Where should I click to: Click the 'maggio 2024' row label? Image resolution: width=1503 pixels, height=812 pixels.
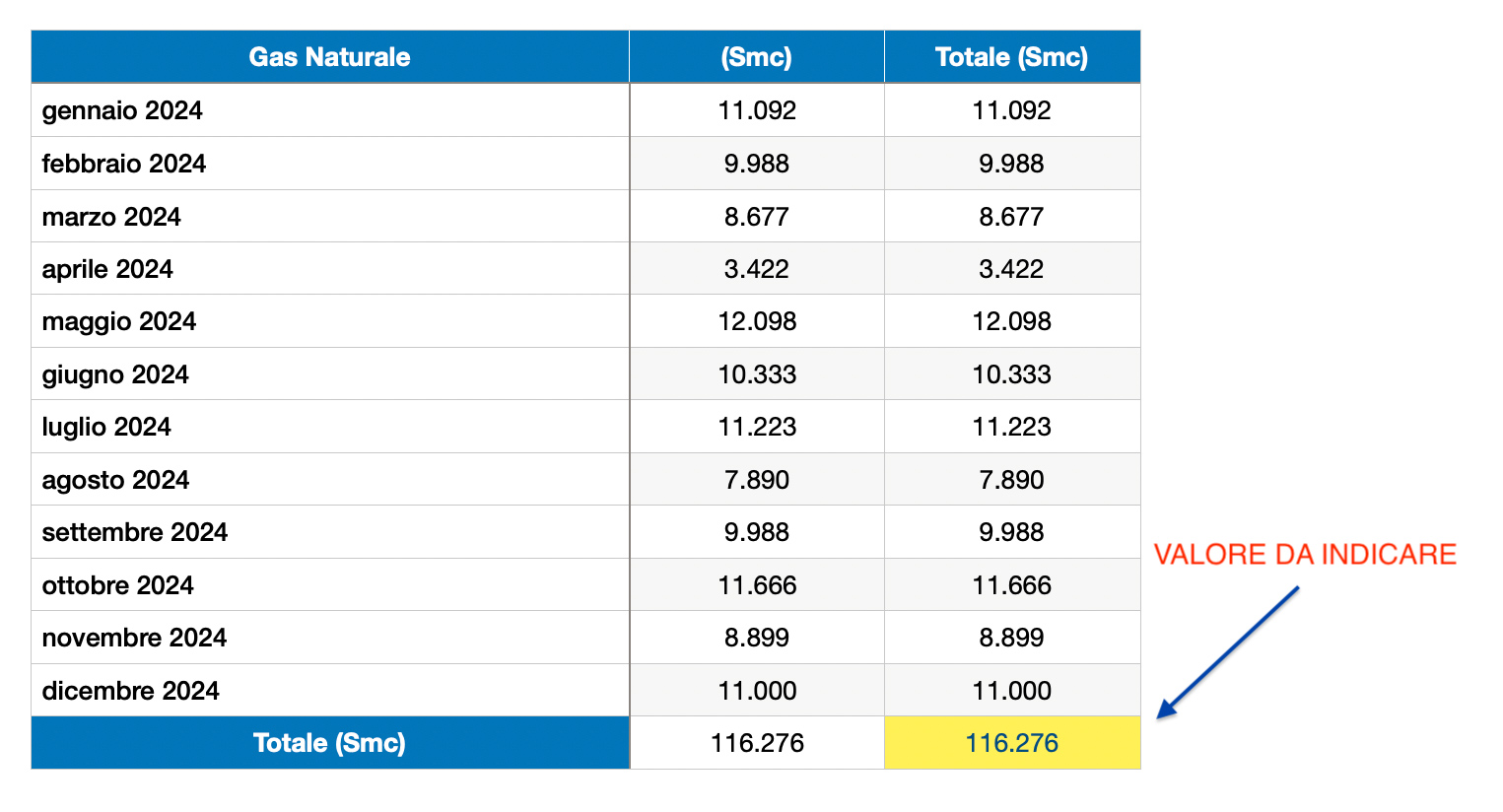click(x=119, y=322)
